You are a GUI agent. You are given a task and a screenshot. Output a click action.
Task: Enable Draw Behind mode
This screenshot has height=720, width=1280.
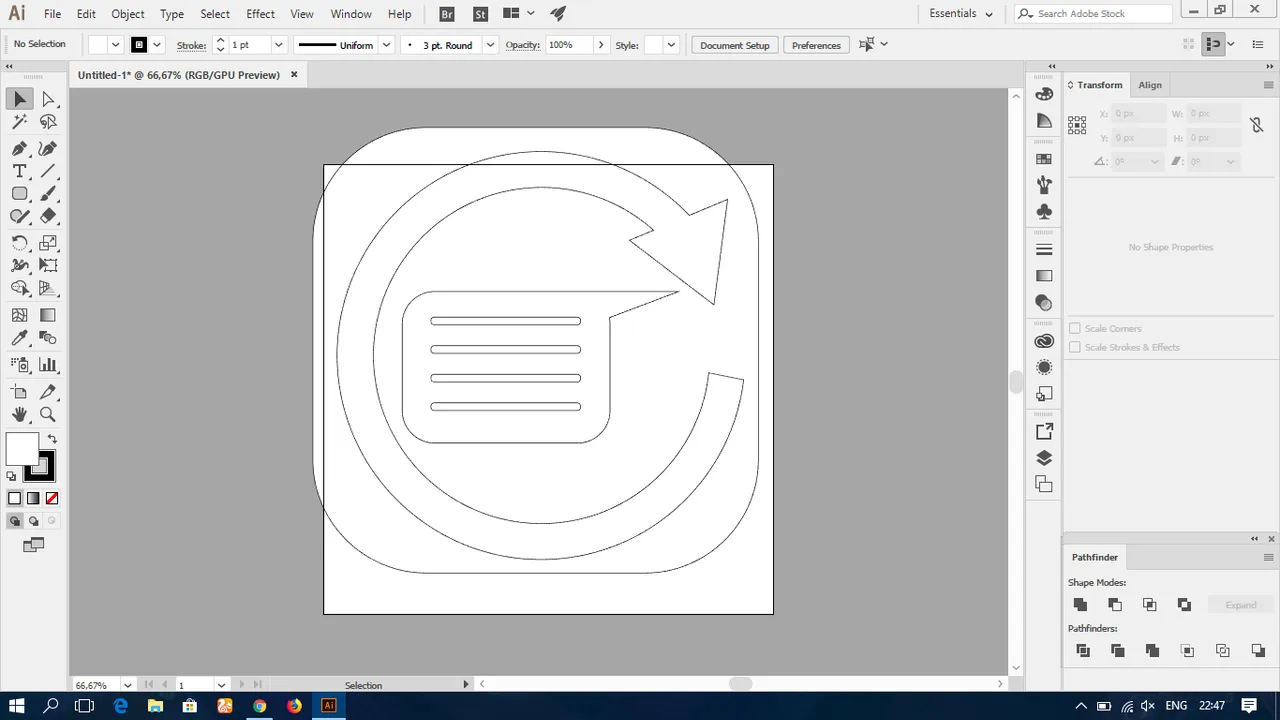tap(33, 521)
